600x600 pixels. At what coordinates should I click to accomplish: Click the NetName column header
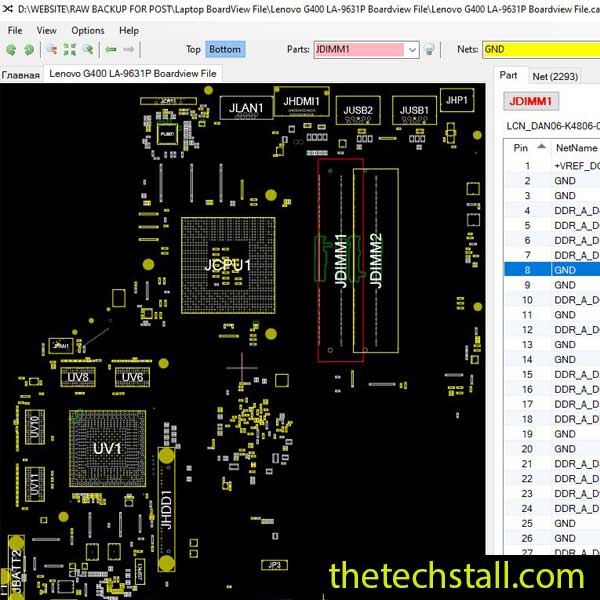pos(576,148)
